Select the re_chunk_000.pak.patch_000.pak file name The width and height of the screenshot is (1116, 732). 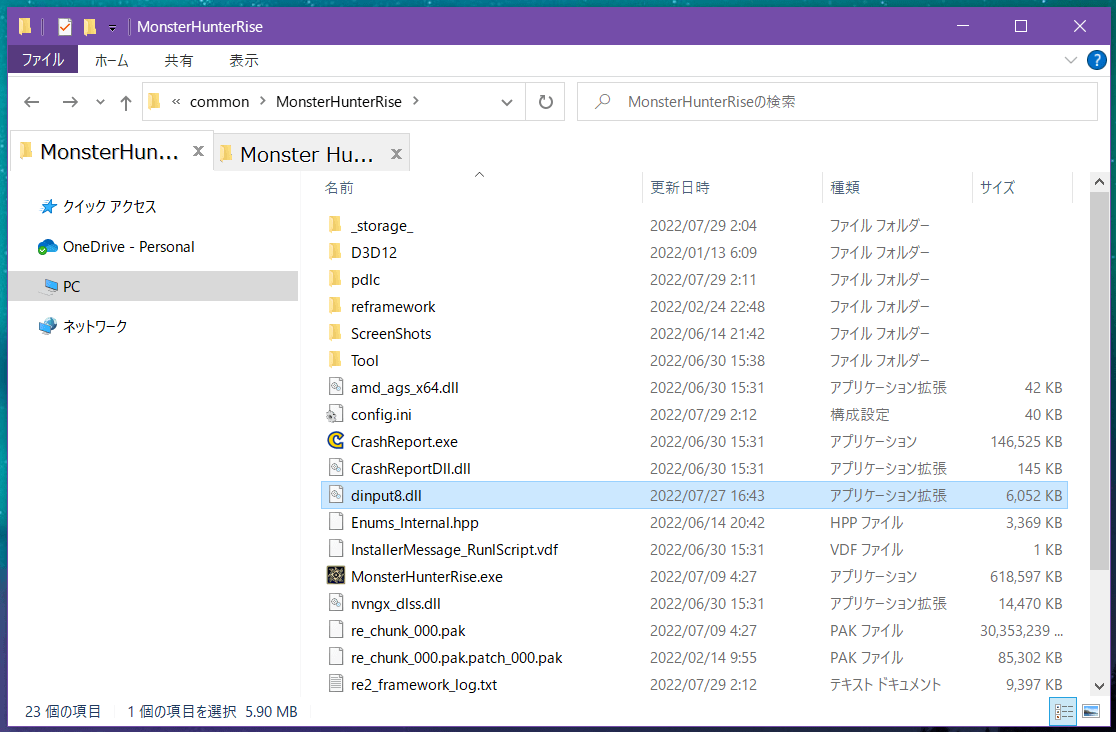click(x=456, y=658)
